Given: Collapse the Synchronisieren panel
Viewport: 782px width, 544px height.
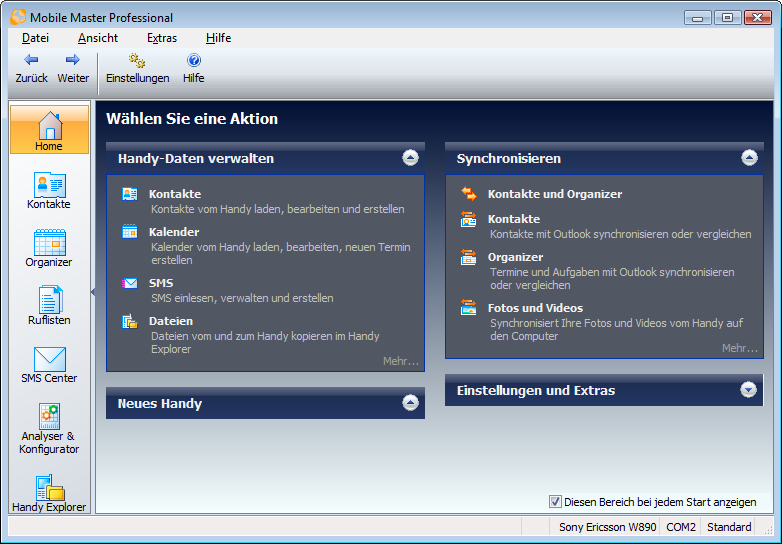Looking at the screenshot, I should click(749, 158).
